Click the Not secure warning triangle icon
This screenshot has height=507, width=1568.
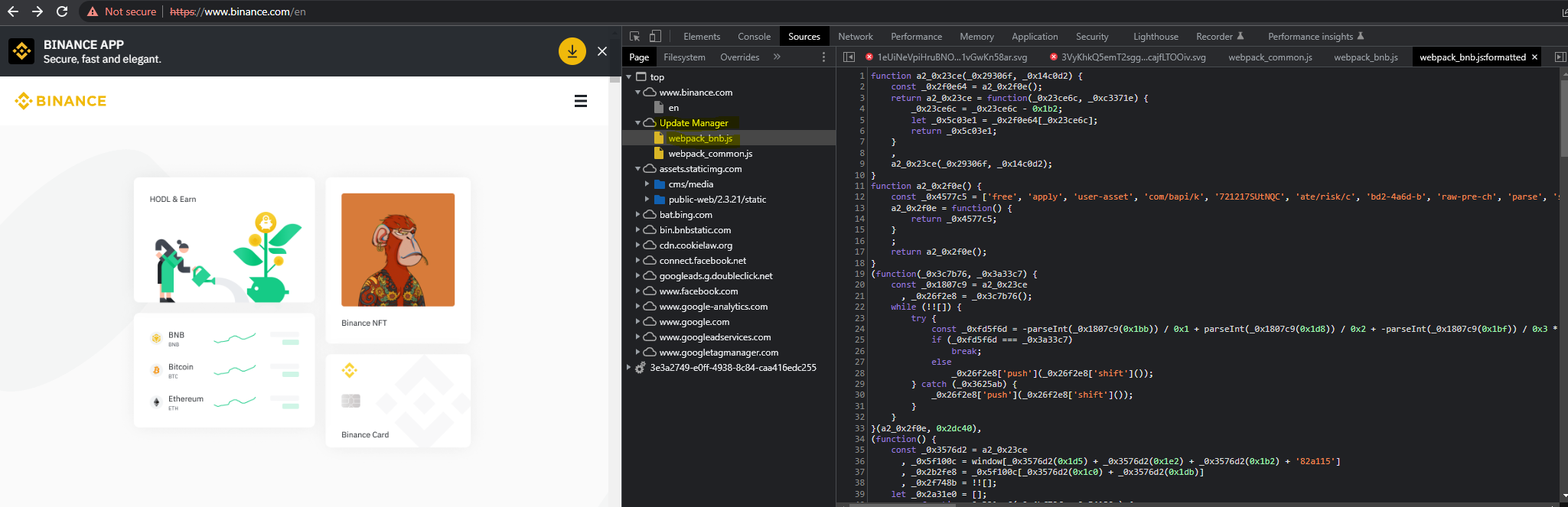93,11
